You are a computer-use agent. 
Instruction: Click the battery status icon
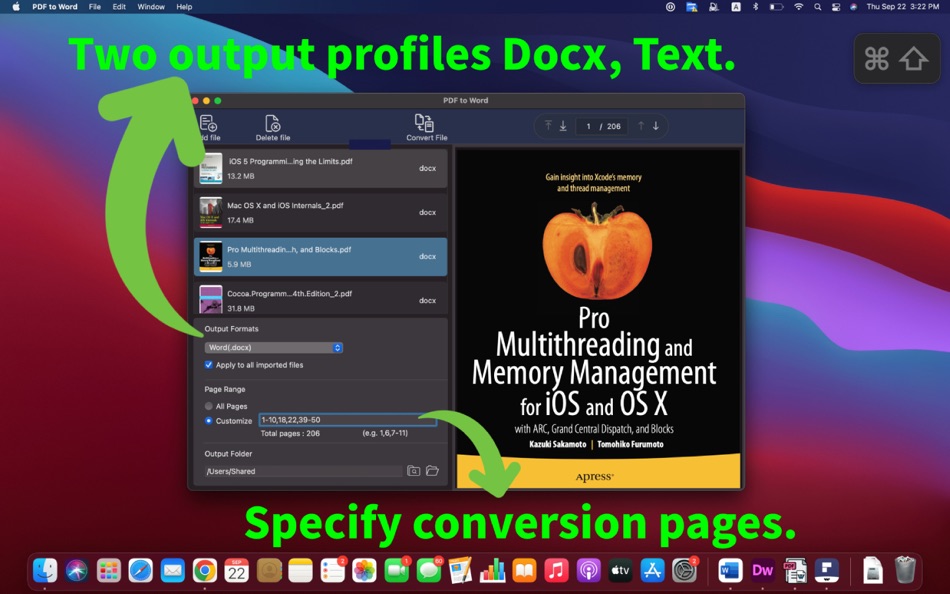[x=776, y=7]
